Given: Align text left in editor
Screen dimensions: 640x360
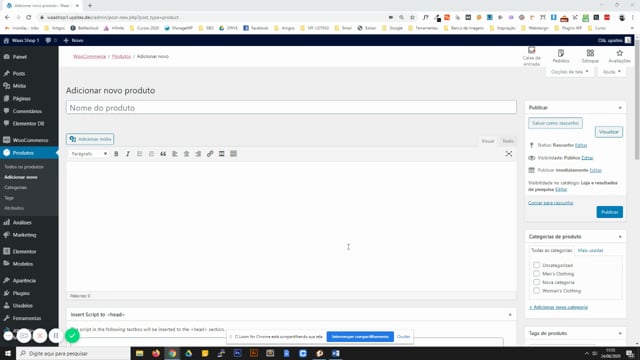Looking at the screenshot, I should coord(175,154).
